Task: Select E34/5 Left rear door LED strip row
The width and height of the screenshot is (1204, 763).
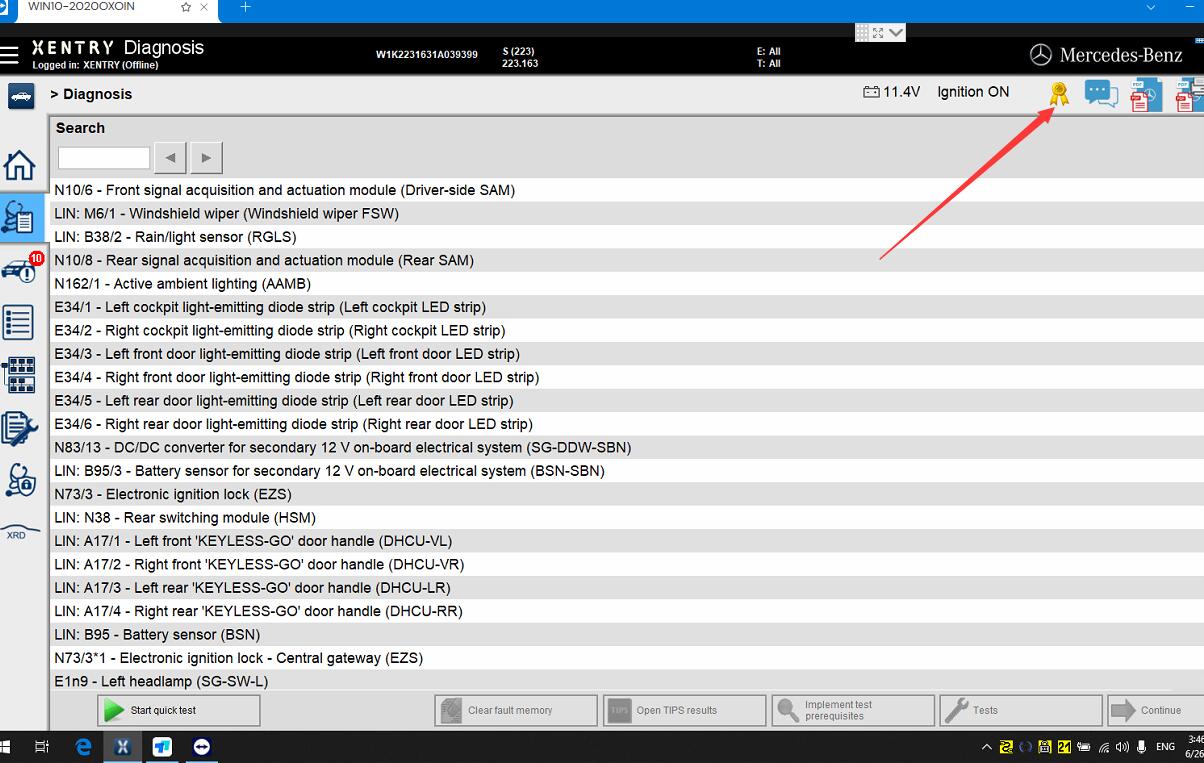Action: 627,401
